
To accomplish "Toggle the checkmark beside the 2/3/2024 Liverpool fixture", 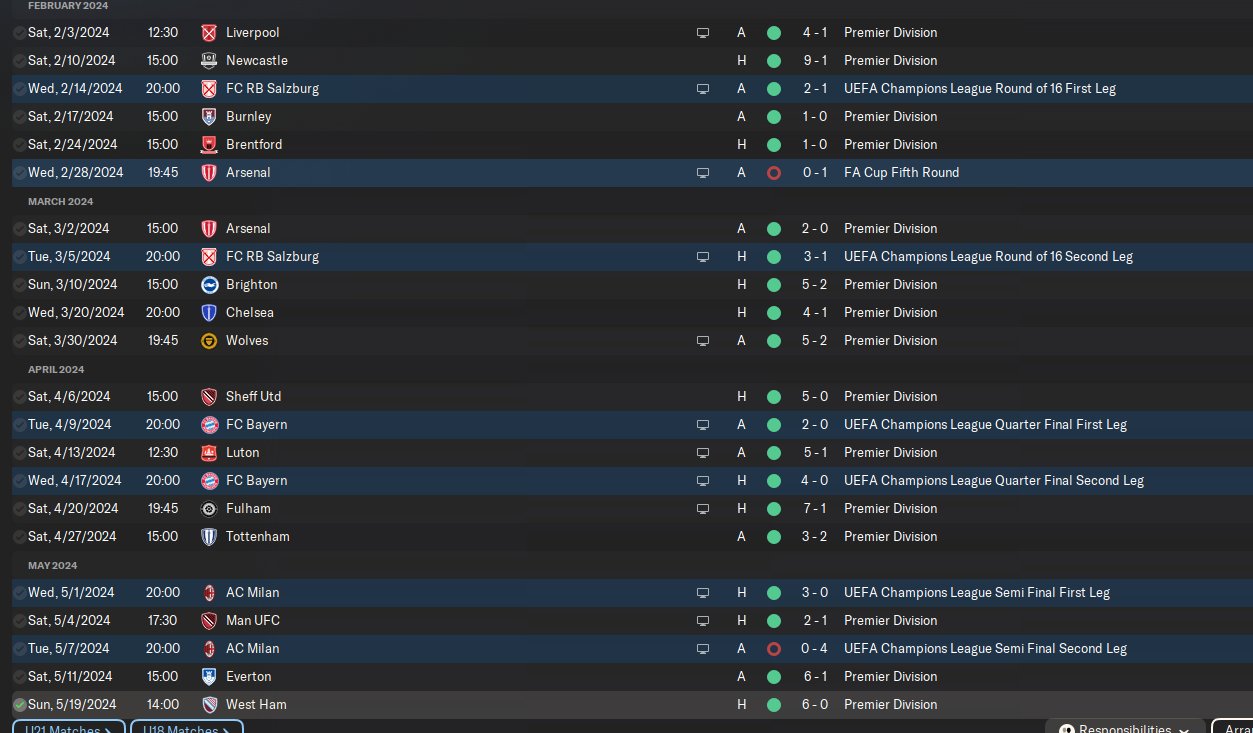I will 20,33.
